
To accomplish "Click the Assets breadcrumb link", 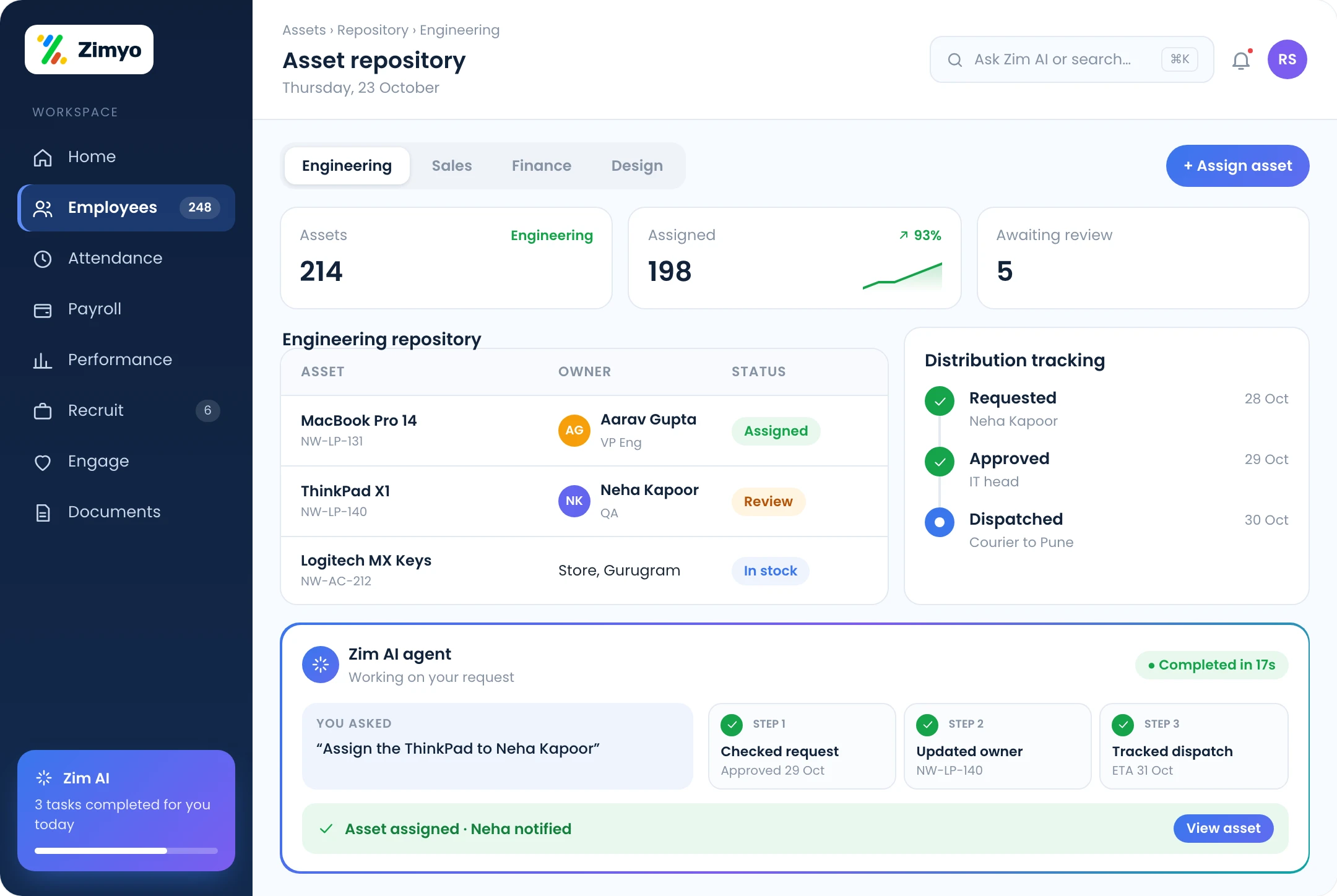I will (x=304, y=30).
